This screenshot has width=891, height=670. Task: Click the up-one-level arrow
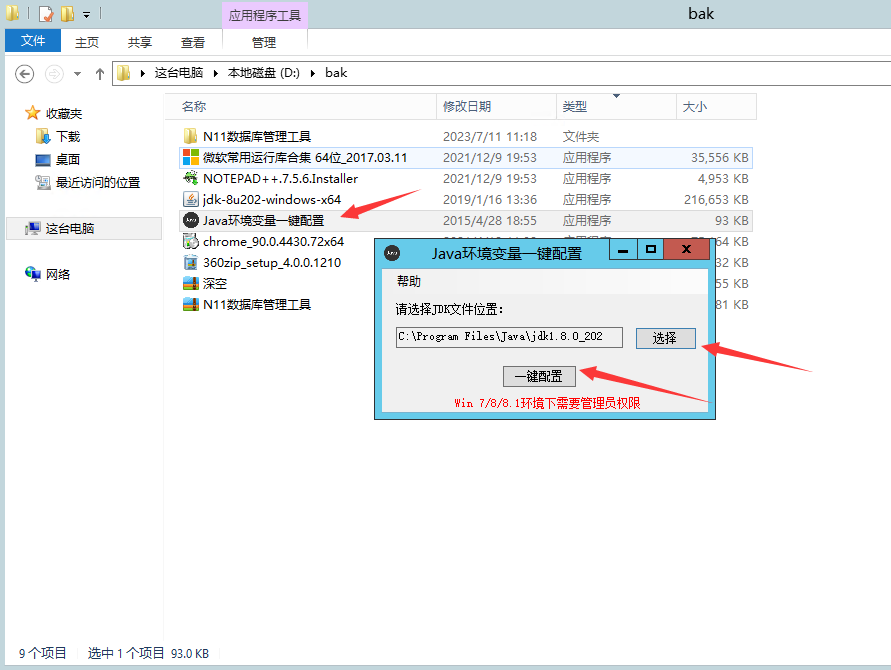[x=100, y=72]
